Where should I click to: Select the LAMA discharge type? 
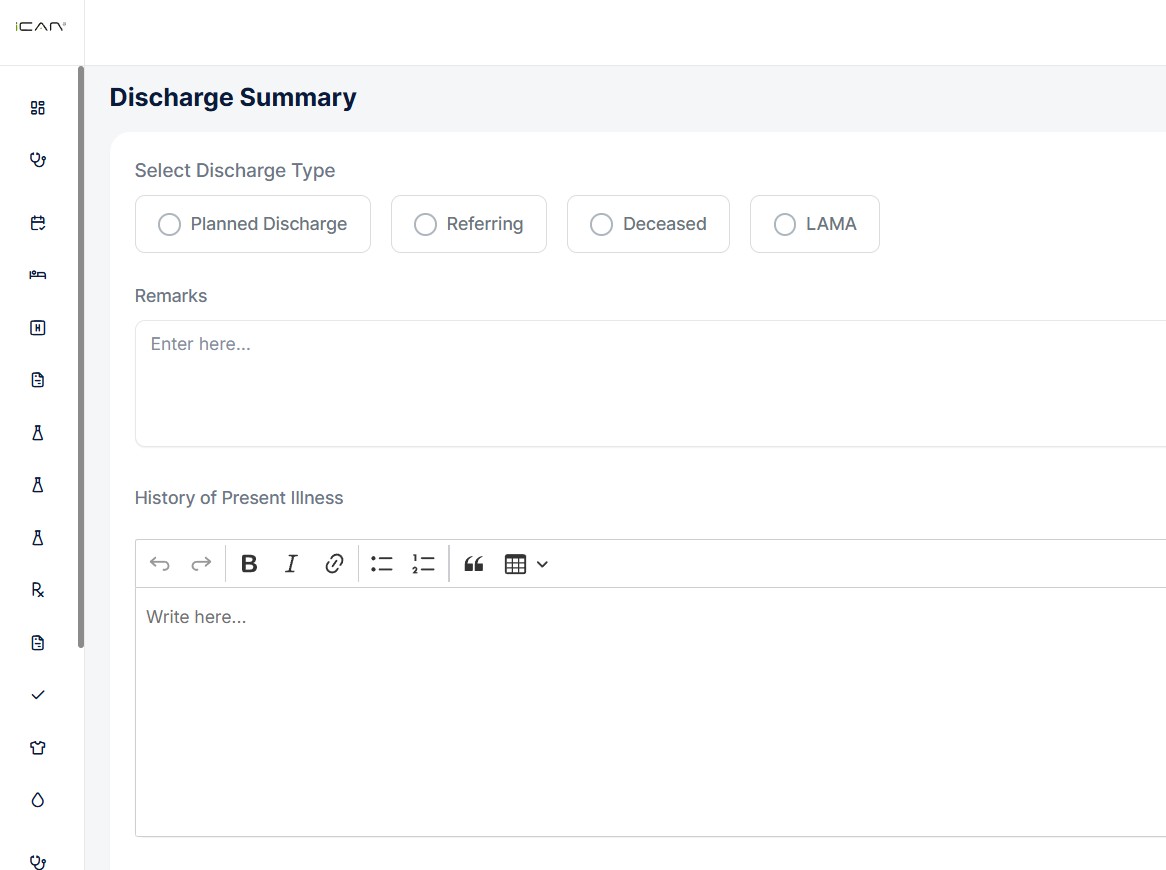coord(785,224)
